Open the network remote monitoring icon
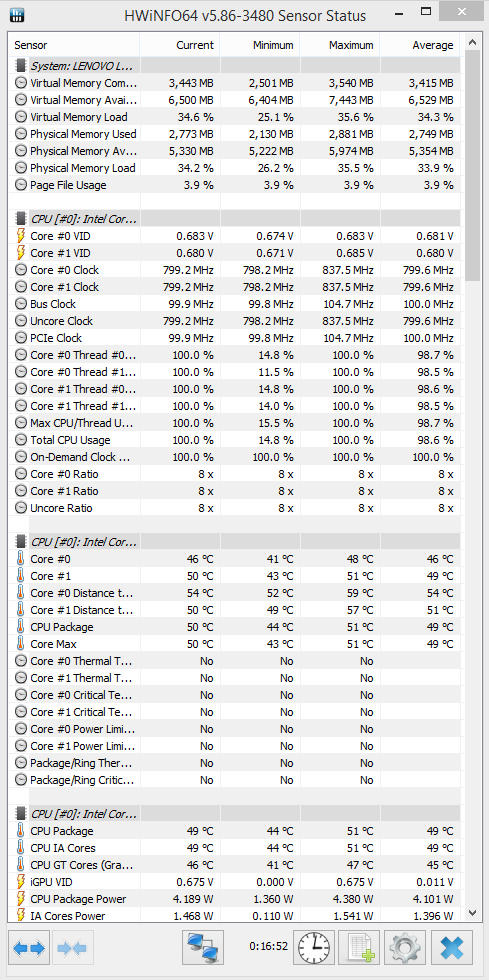489x980 pixels. pyautogui.click(x=203, y=948)
